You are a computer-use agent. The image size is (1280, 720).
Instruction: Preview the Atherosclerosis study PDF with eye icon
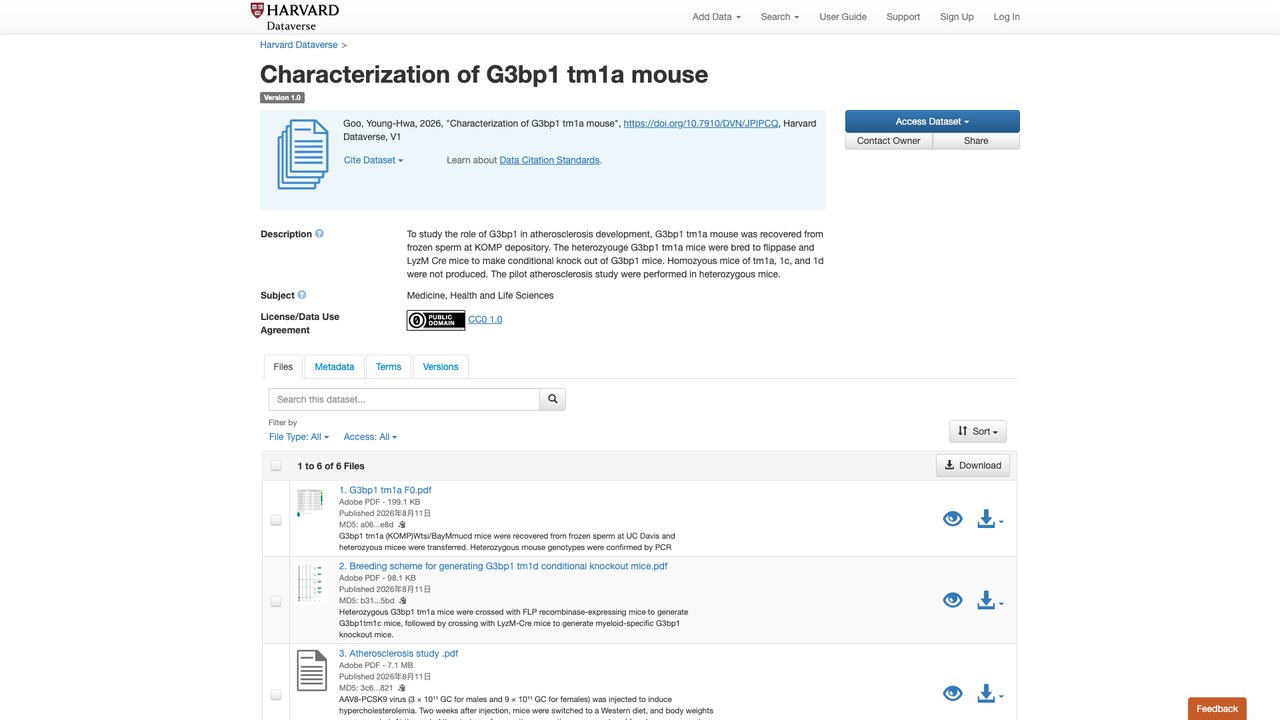[x=953, y=694]
